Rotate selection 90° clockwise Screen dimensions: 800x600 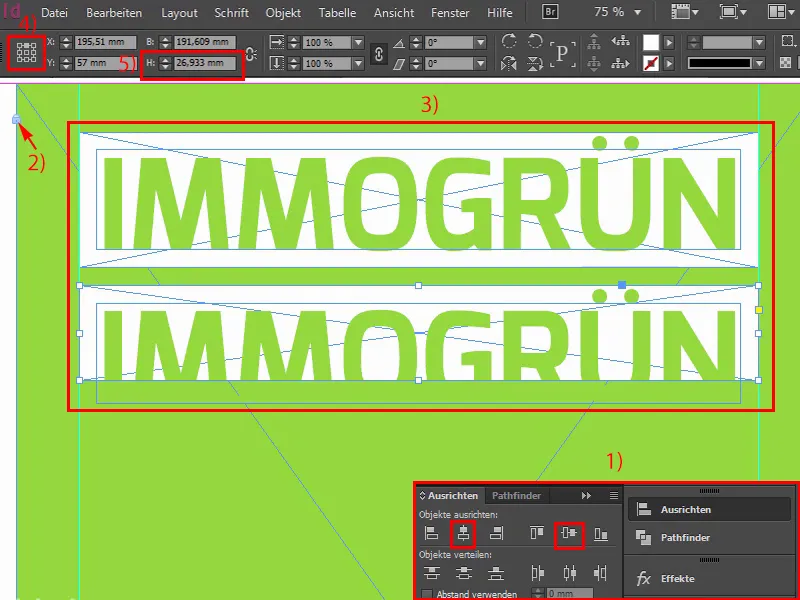click(x=509, y=41)
